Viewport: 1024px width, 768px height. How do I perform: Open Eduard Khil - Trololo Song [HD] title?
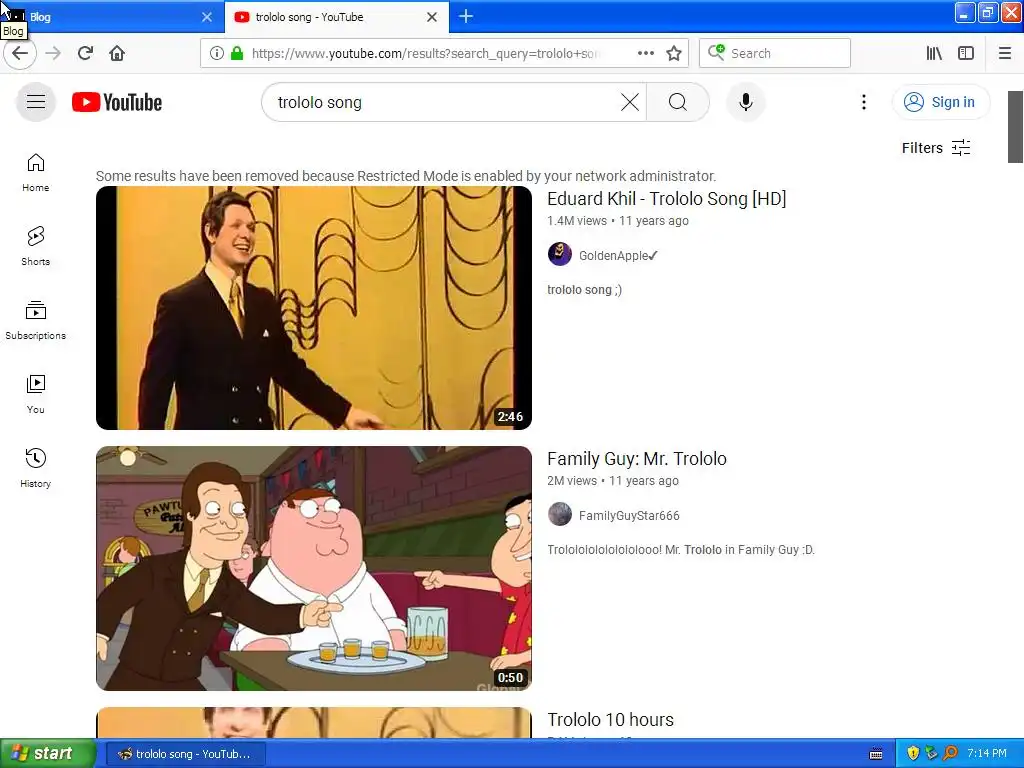(667, 199)
